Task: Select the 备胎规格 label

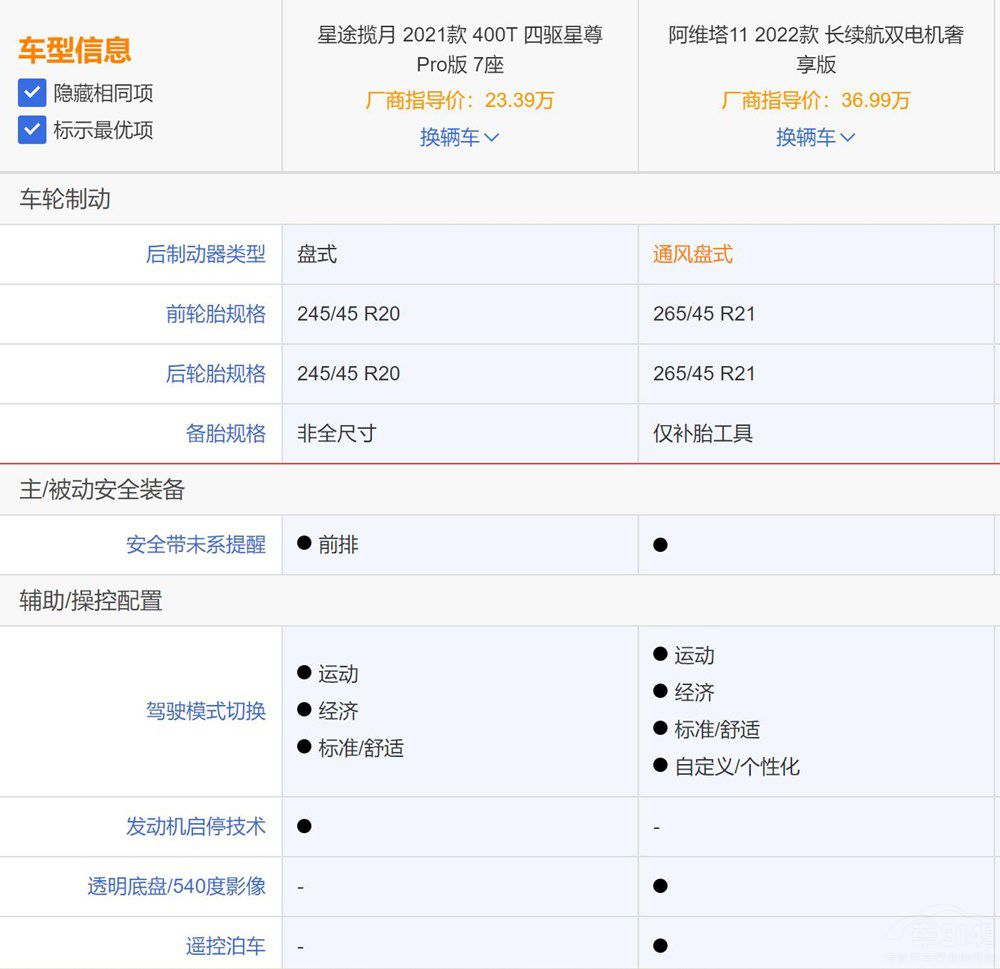Action: [x=227, y=434]
